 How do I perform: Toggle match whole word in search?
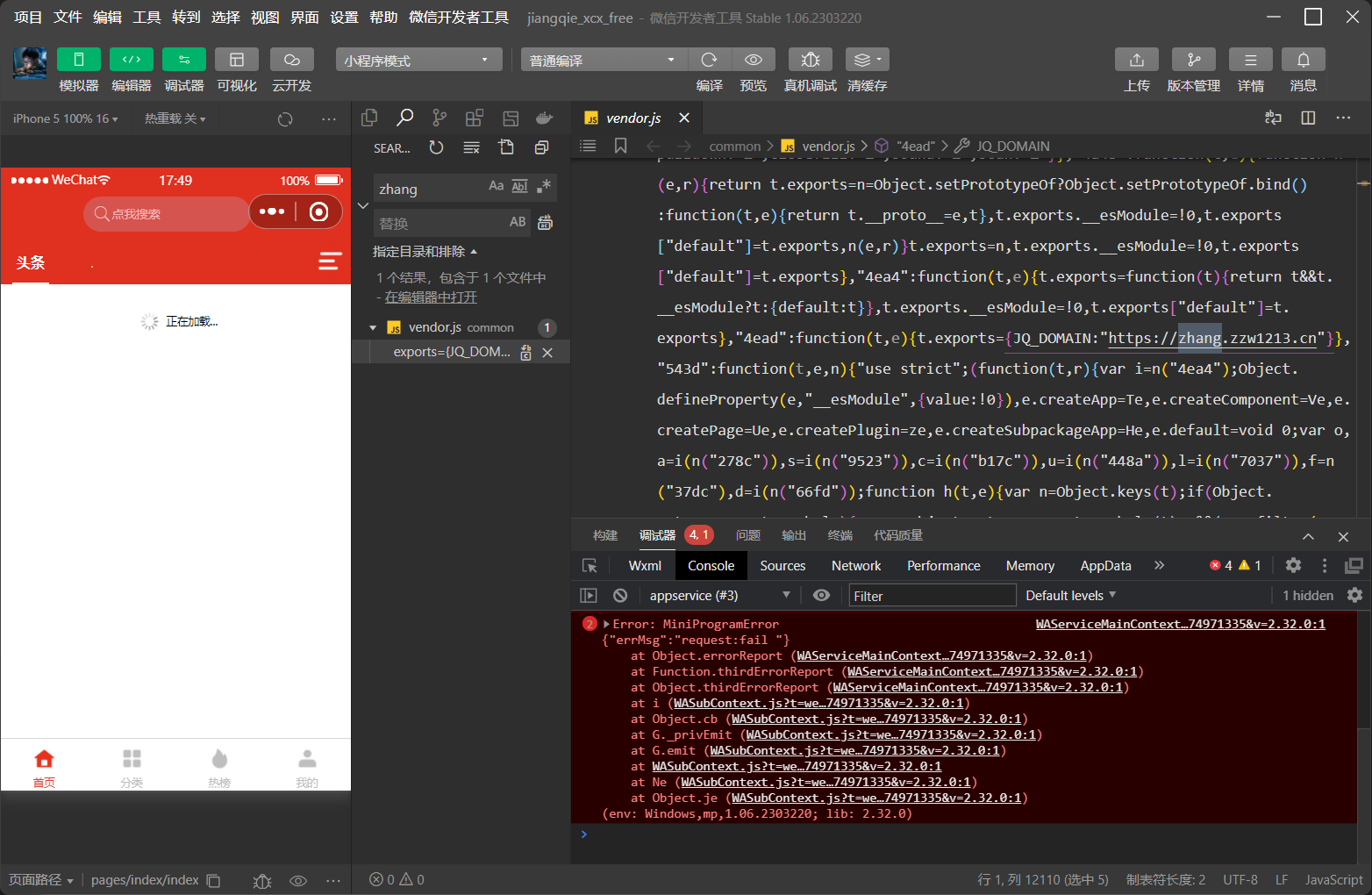tap(519, 186)
